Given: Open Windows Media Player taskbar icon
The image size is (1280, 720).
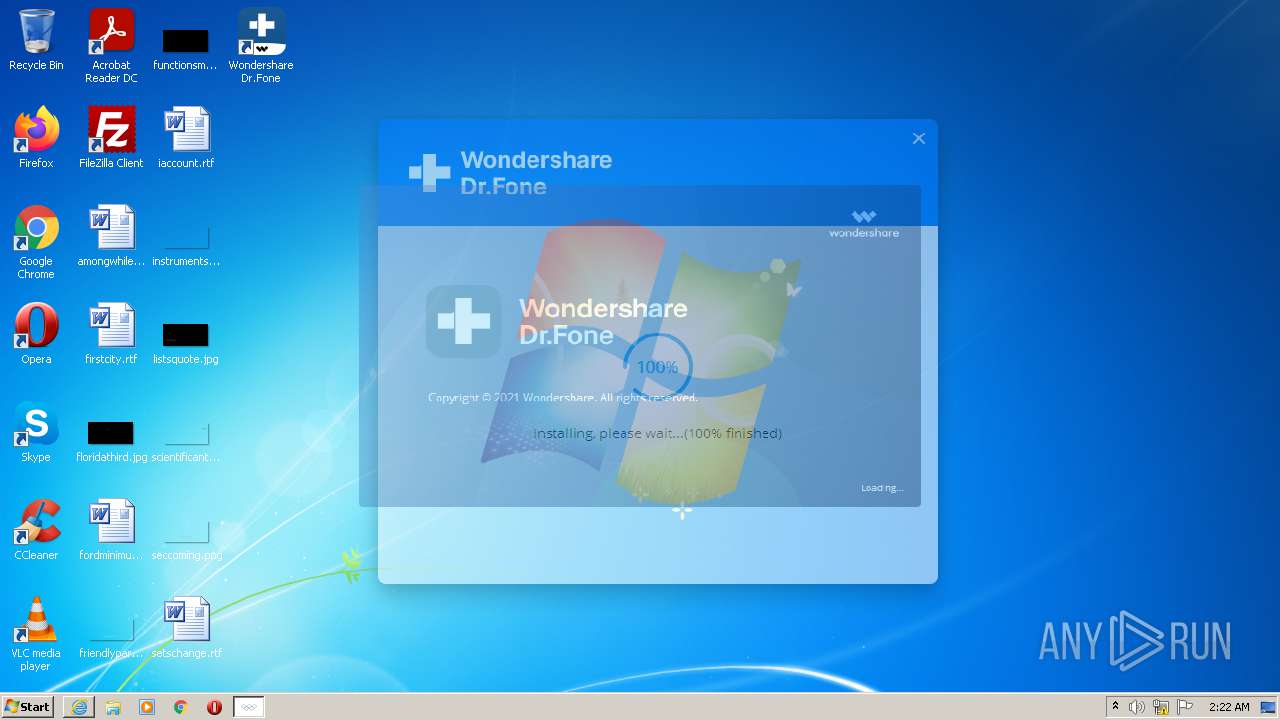Looking at the screenshot, I should (x=147, y=707).
